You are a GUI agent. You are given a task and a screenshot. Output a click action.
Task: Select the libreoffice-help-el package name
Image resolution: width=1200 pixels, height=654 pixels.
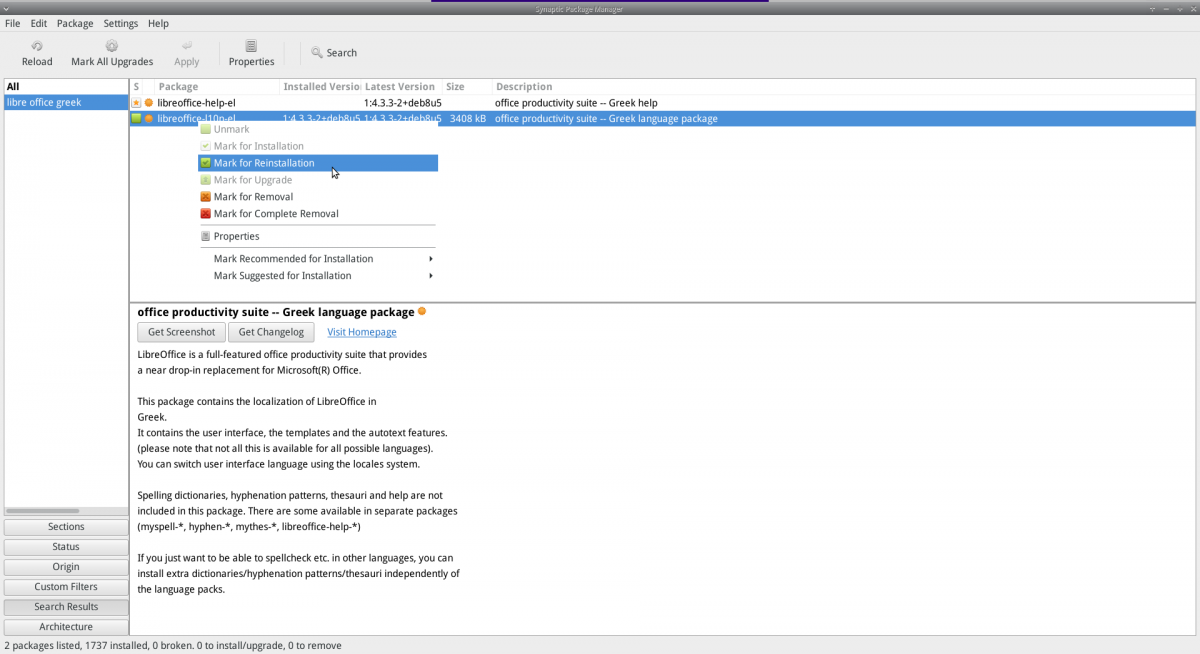click(x=196, y=103)
